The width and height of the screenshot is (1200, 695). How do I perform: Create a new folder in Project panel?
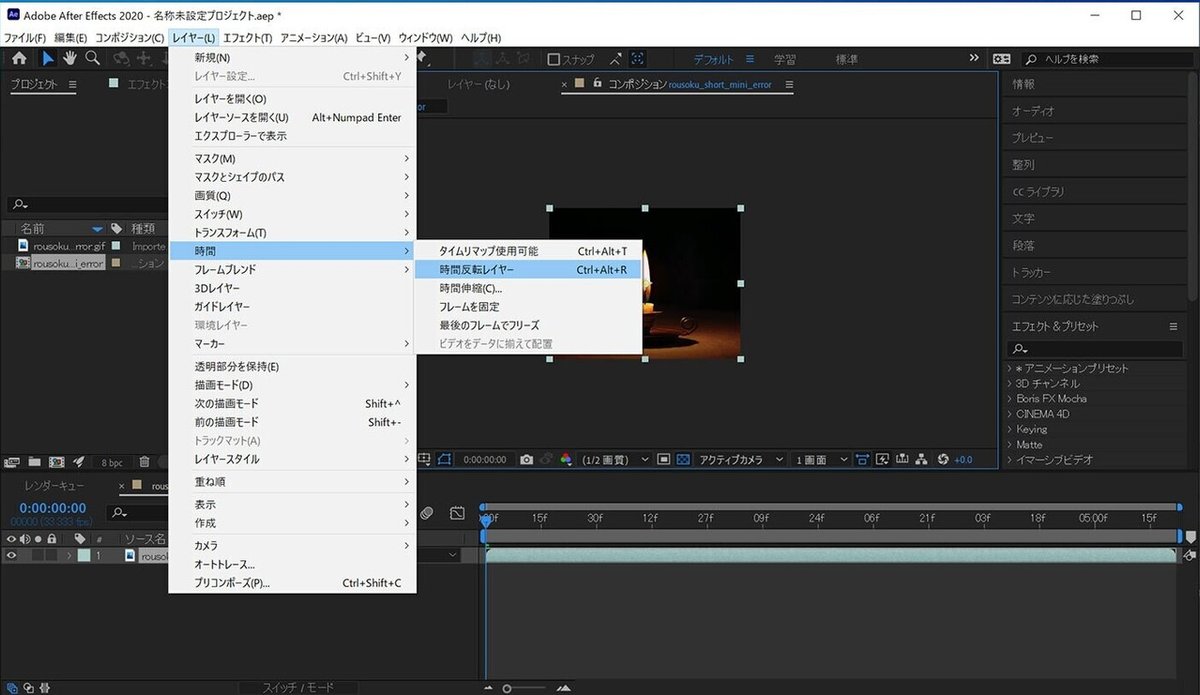click(35, 462)
